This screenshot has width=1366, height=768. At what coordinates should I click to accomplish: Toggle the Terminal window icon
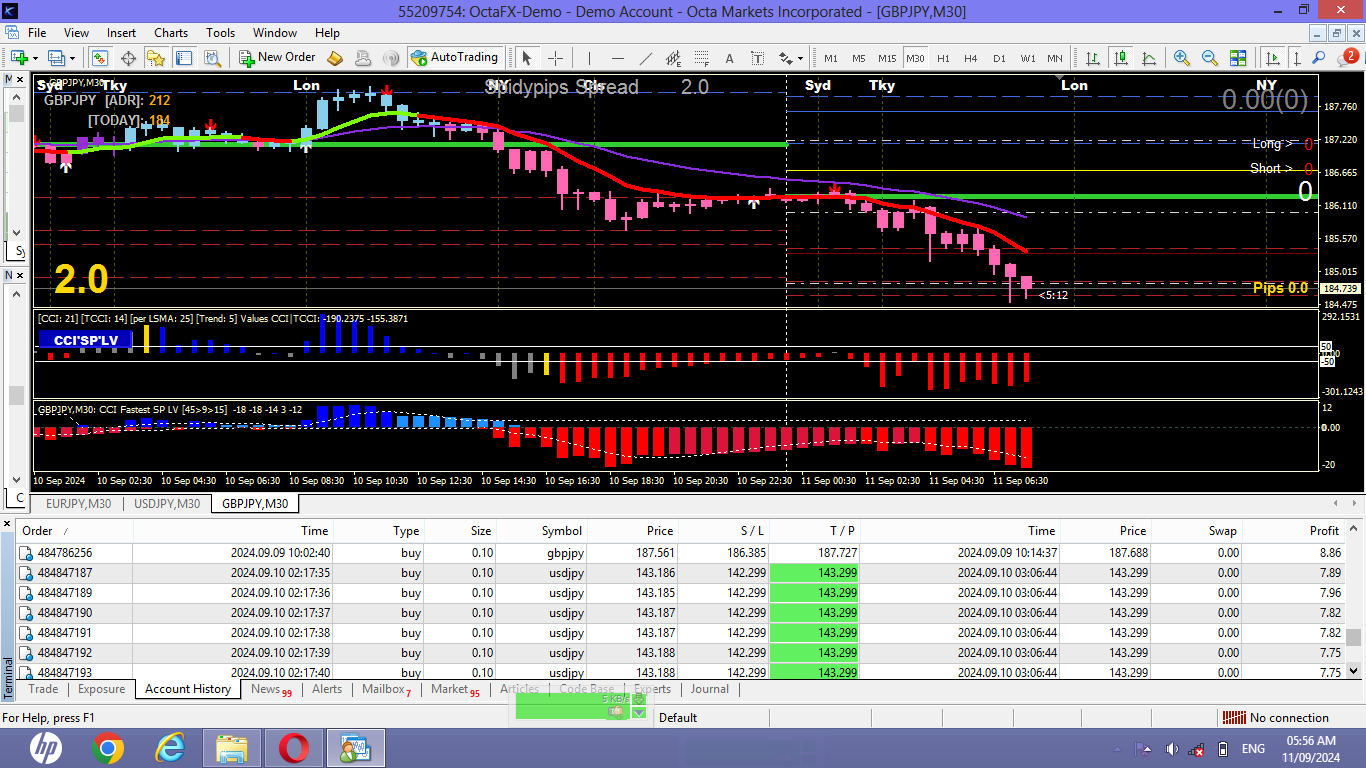pos(184,58)
